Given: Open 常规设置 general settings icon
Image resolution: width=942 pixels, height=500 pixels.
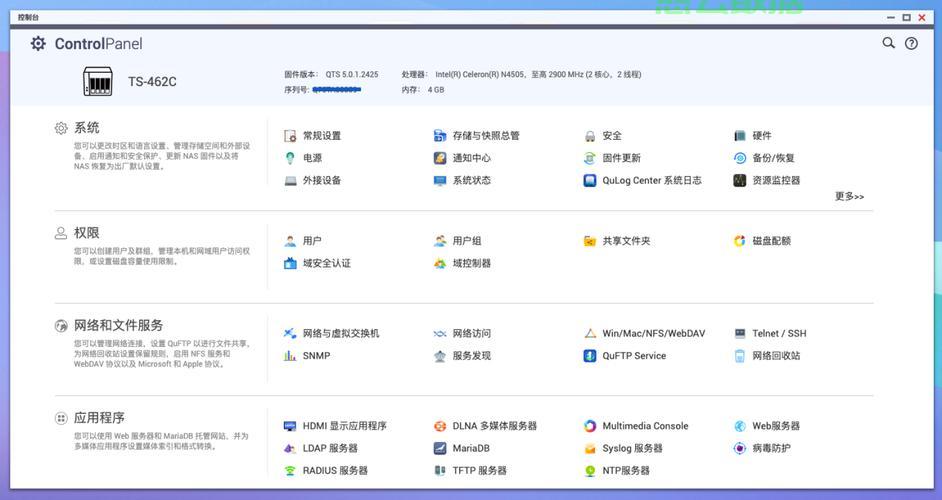Looking at the screenshot, I should click(290, 136).
